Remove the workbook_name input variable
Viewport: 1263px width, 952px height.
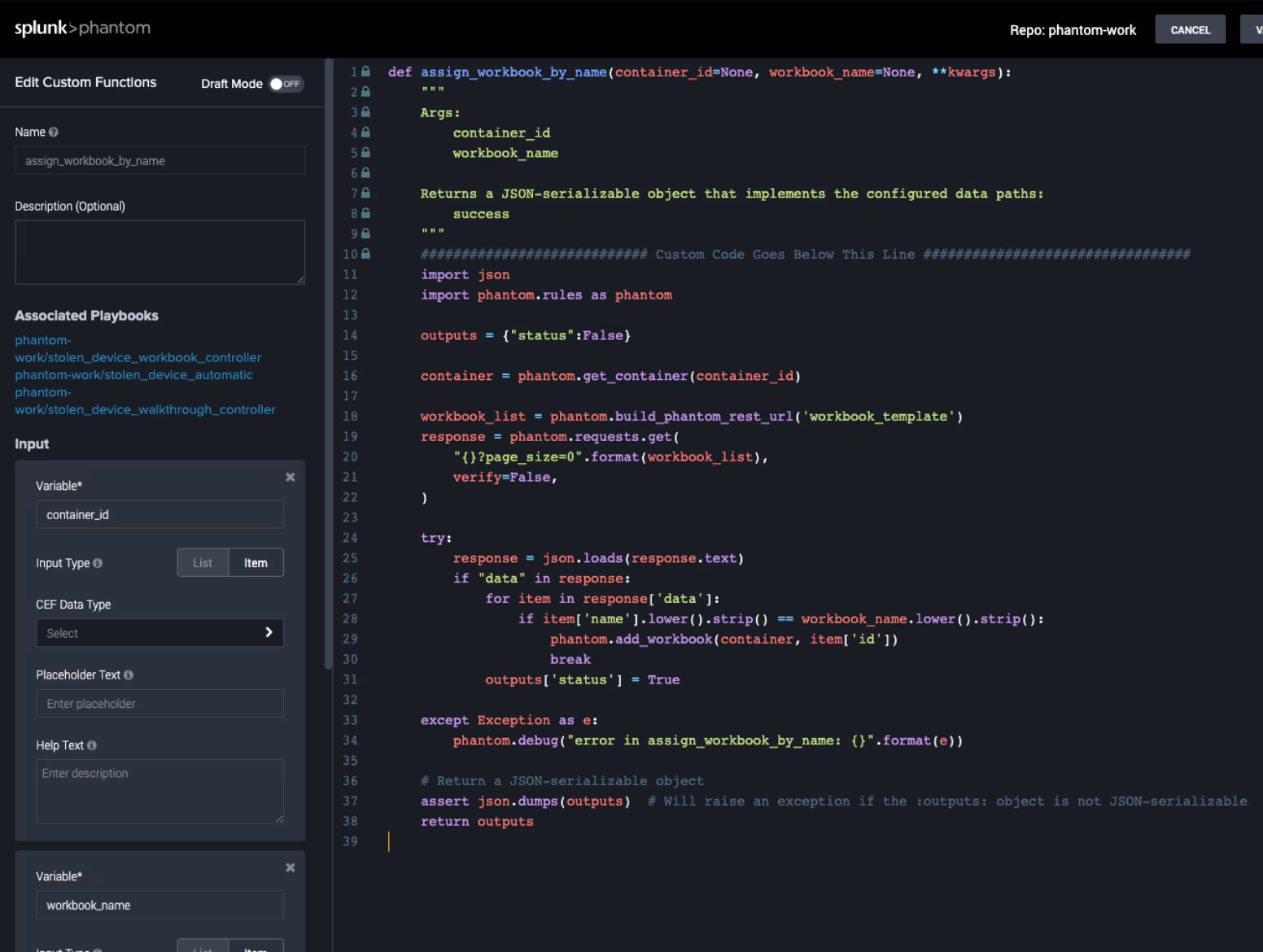pyautogui.click(x=290, y=868)
